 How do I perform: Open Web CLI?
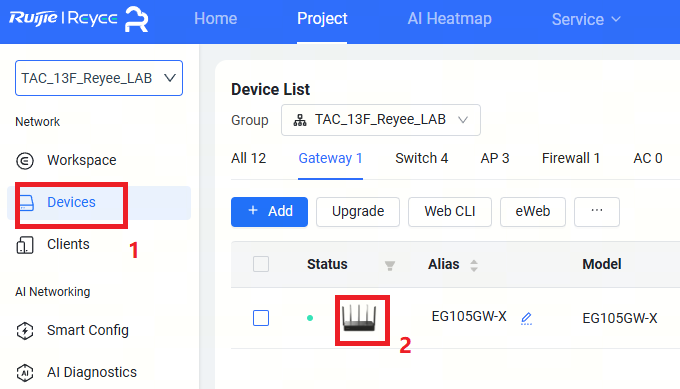pyautogui.click(x=450, y=212)
